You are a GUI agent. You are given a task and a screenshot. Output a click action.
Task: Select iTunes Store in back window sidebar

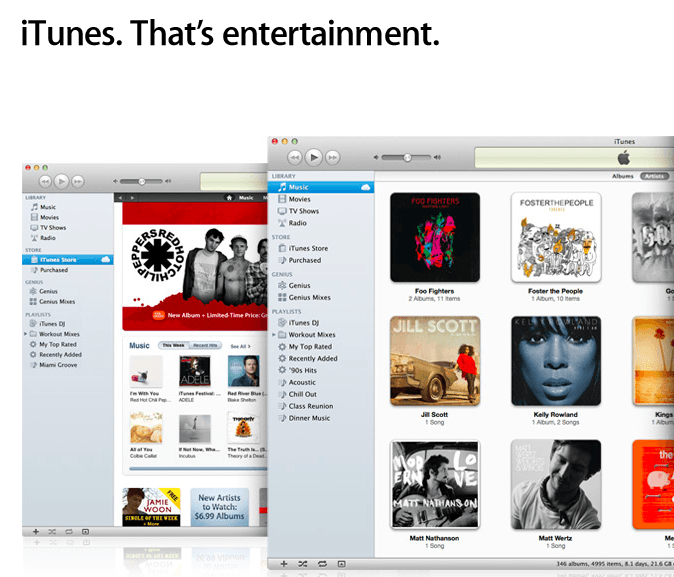68,260
